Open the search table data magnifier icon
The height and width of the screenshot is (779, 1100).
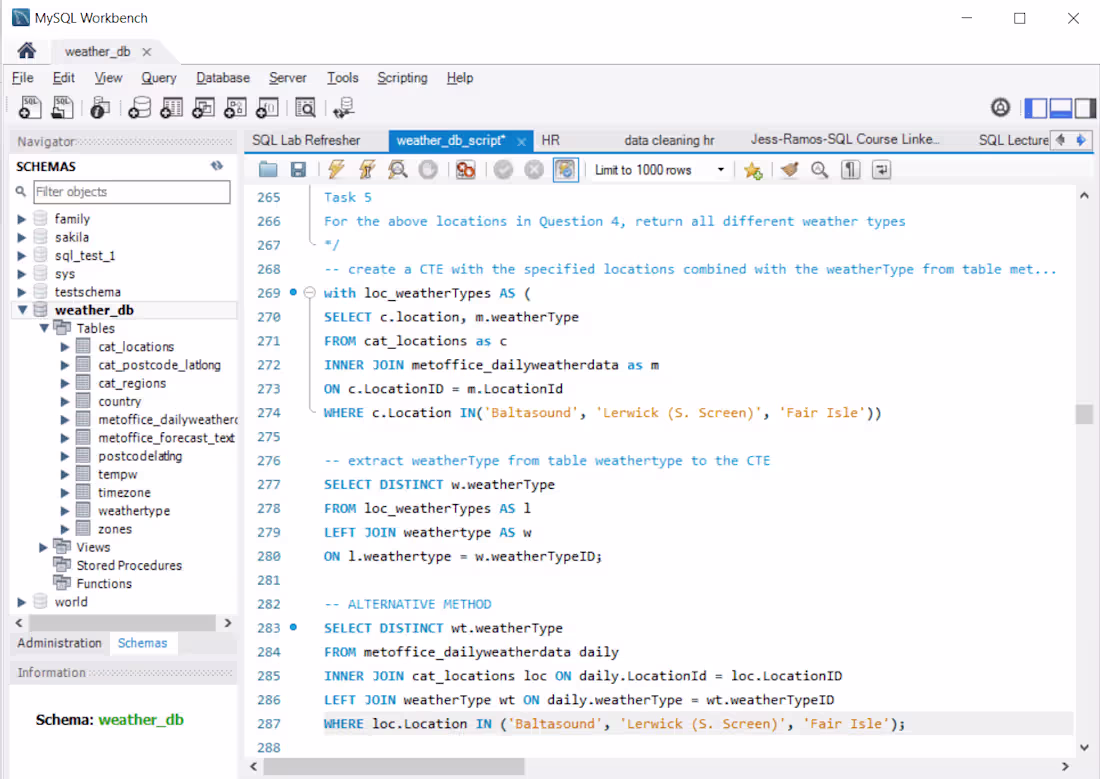click(x=306, y=108)
